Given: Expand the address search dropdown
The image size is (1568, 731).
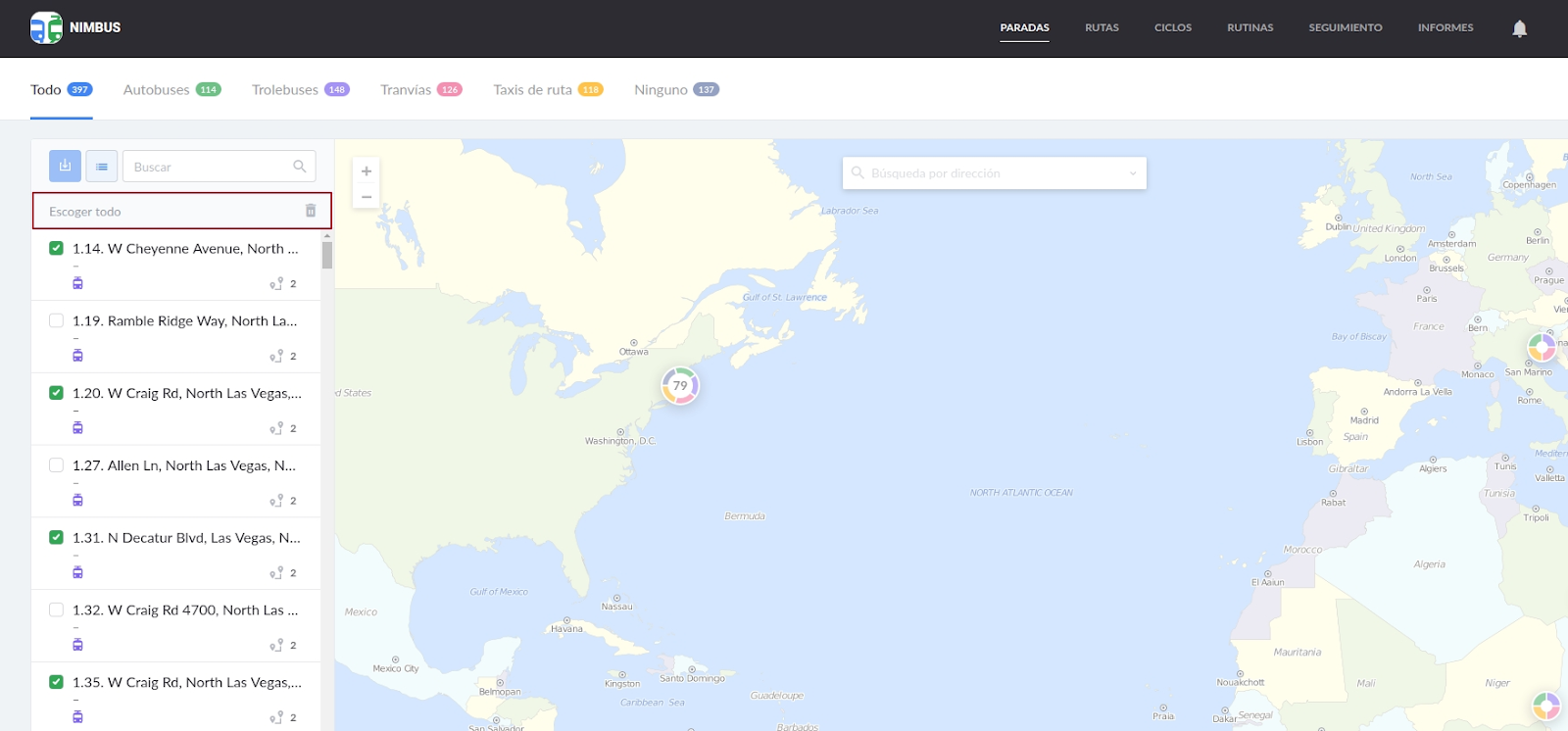Looking at the screenshot, I should click(1133, 173).
